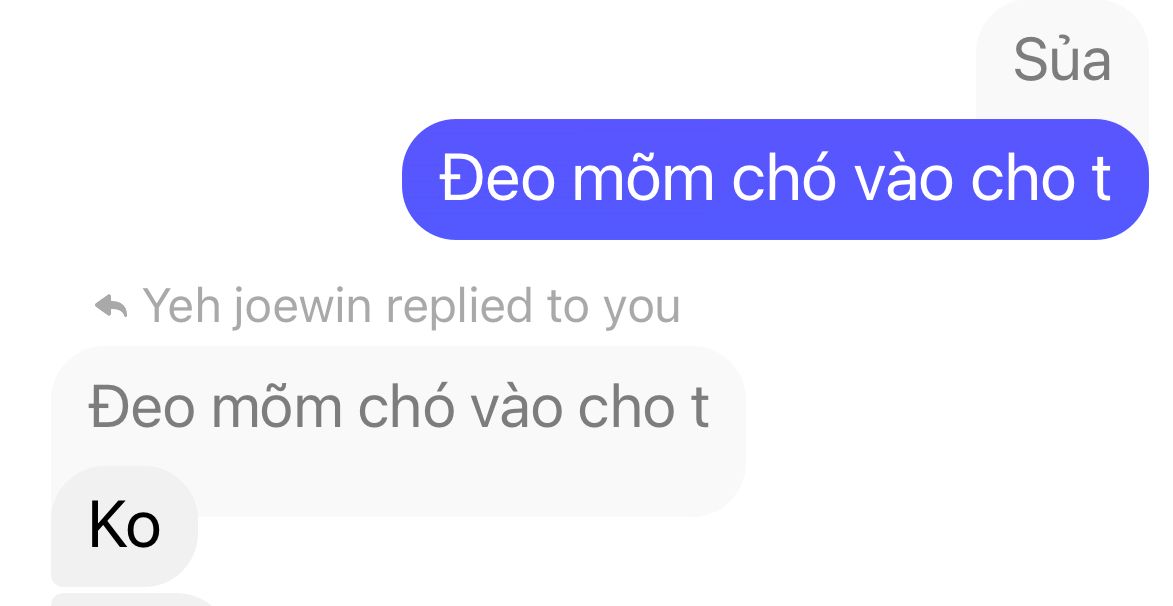Open the 'Sửa' message bubble
This screenshot has height=606, width=1173.
pos(1062,60)
